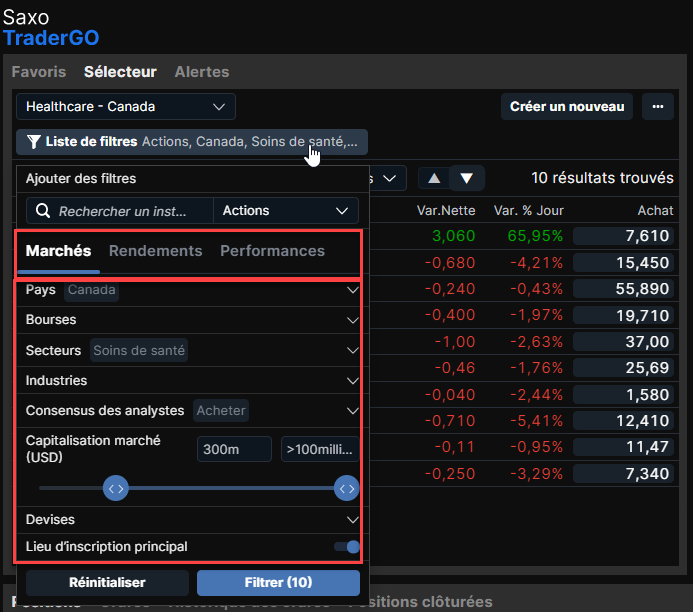The image size is (693, 612).
Task: Expand the Industries filter section
Action: 352,381
